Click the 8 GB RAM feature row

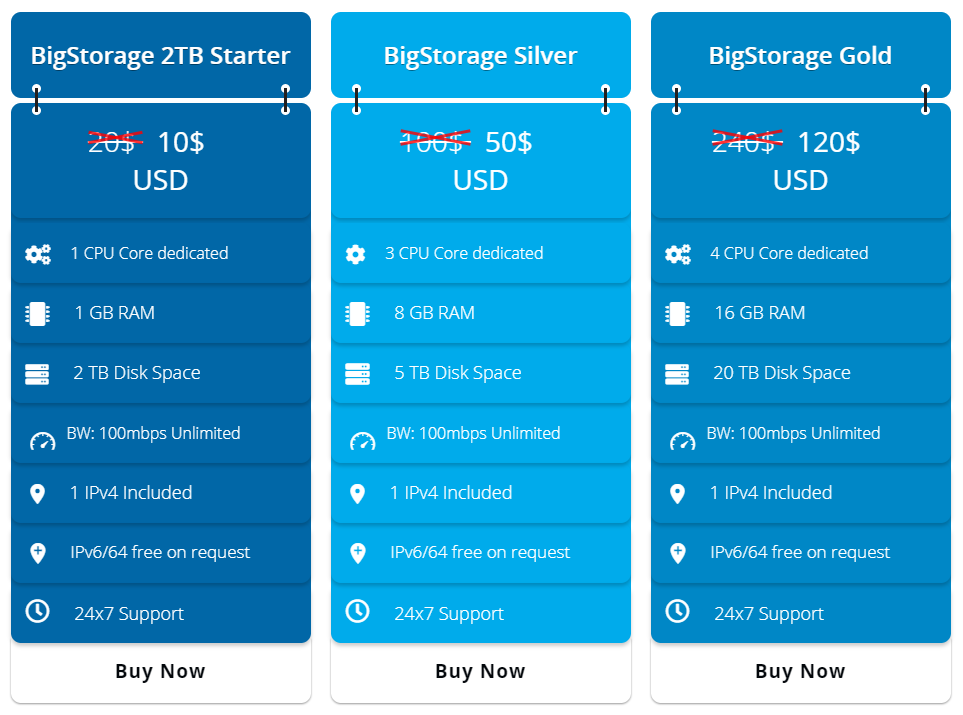click(x=481, y=313)
